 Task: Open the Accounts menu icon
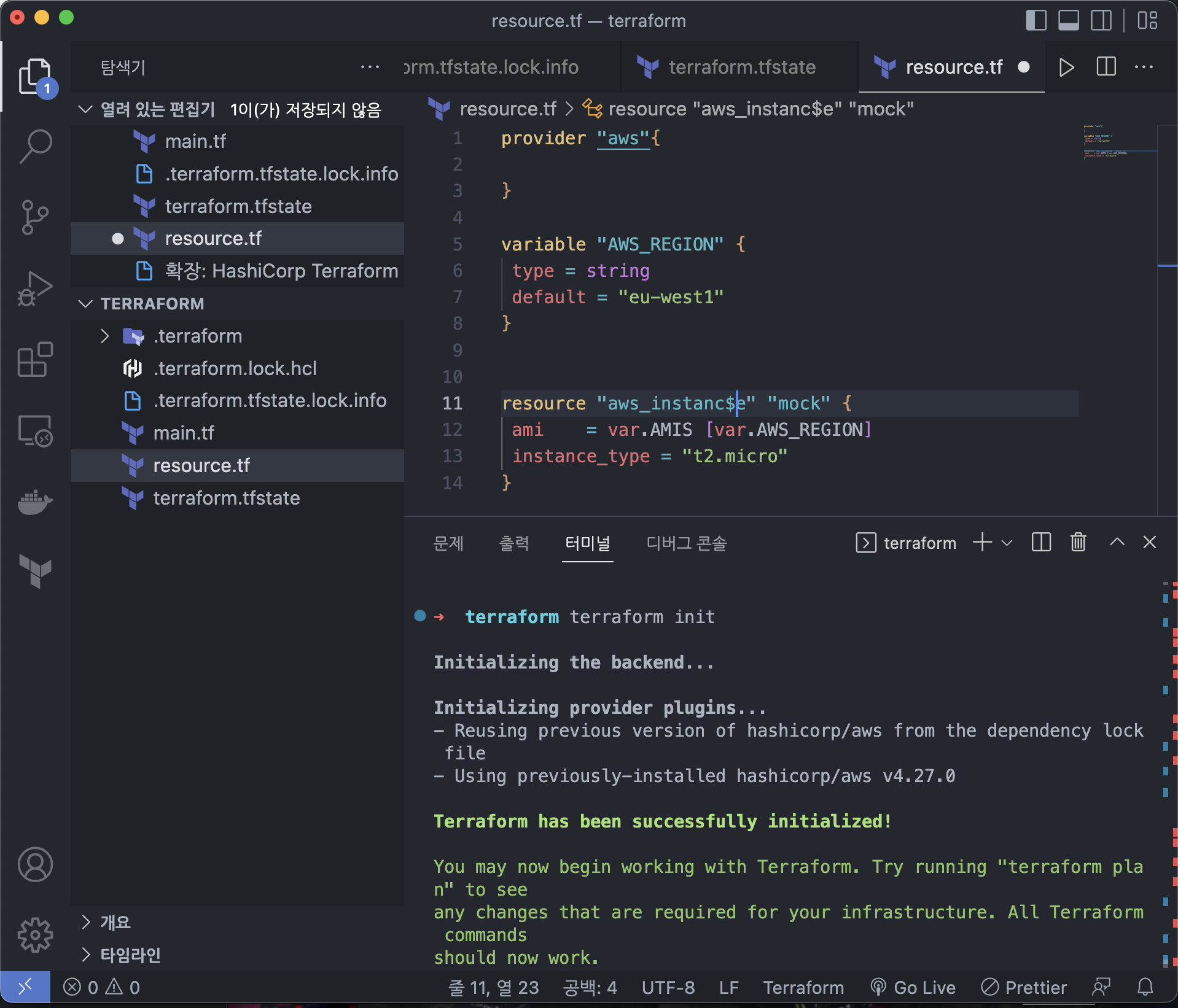[x=36, y=864]
